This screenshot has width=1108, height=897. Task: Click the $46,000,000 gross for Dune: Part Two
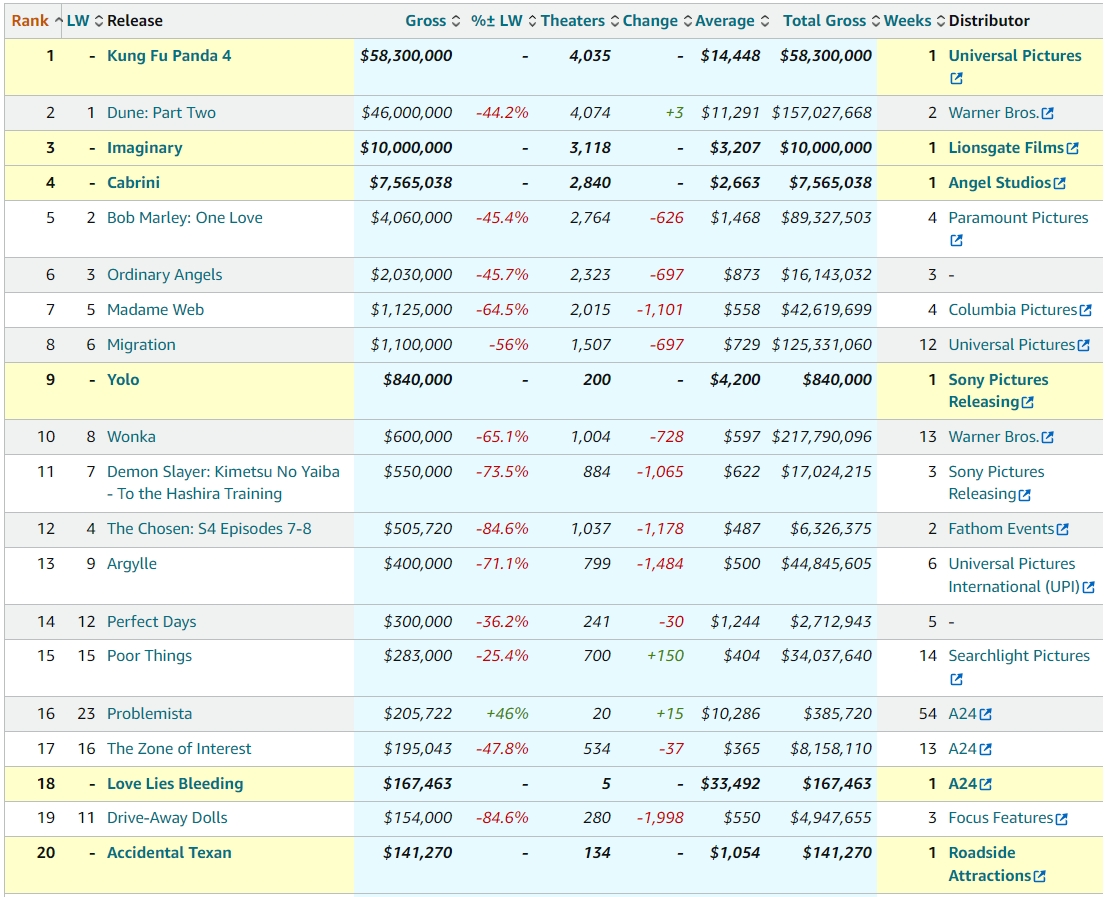406,113
